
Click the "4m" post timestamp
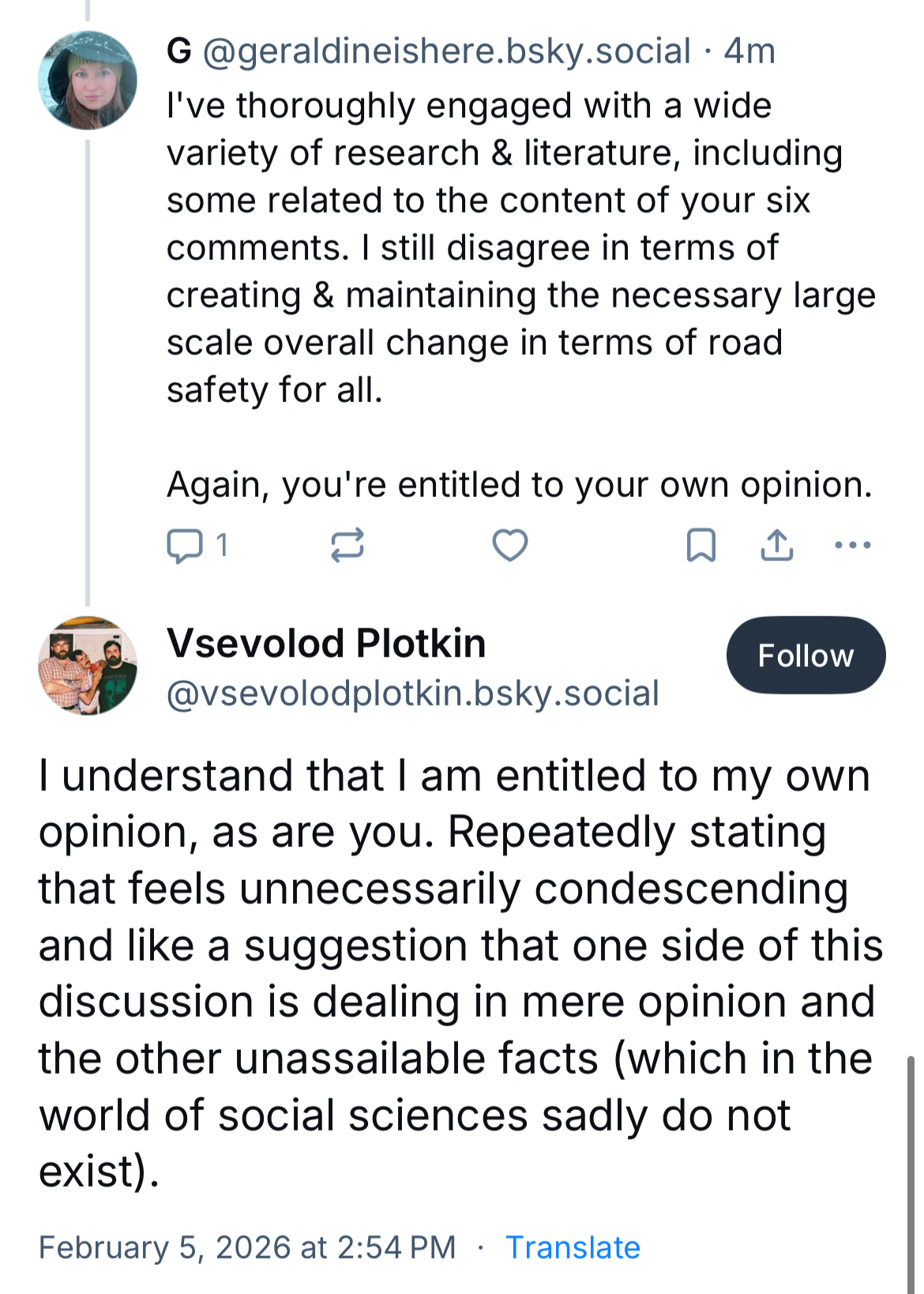click(749, 51)
